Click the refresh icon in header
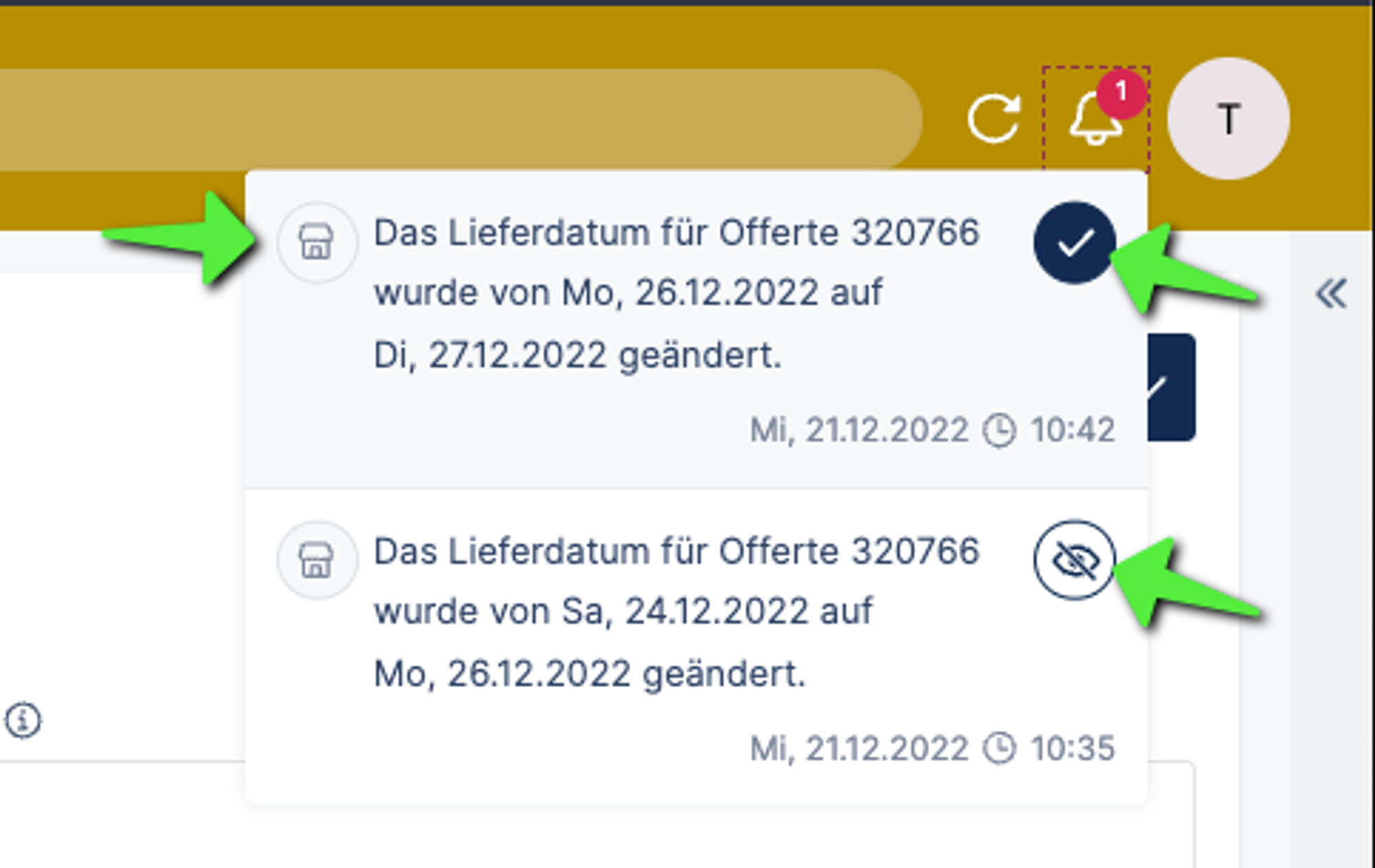 pos(993,118)
